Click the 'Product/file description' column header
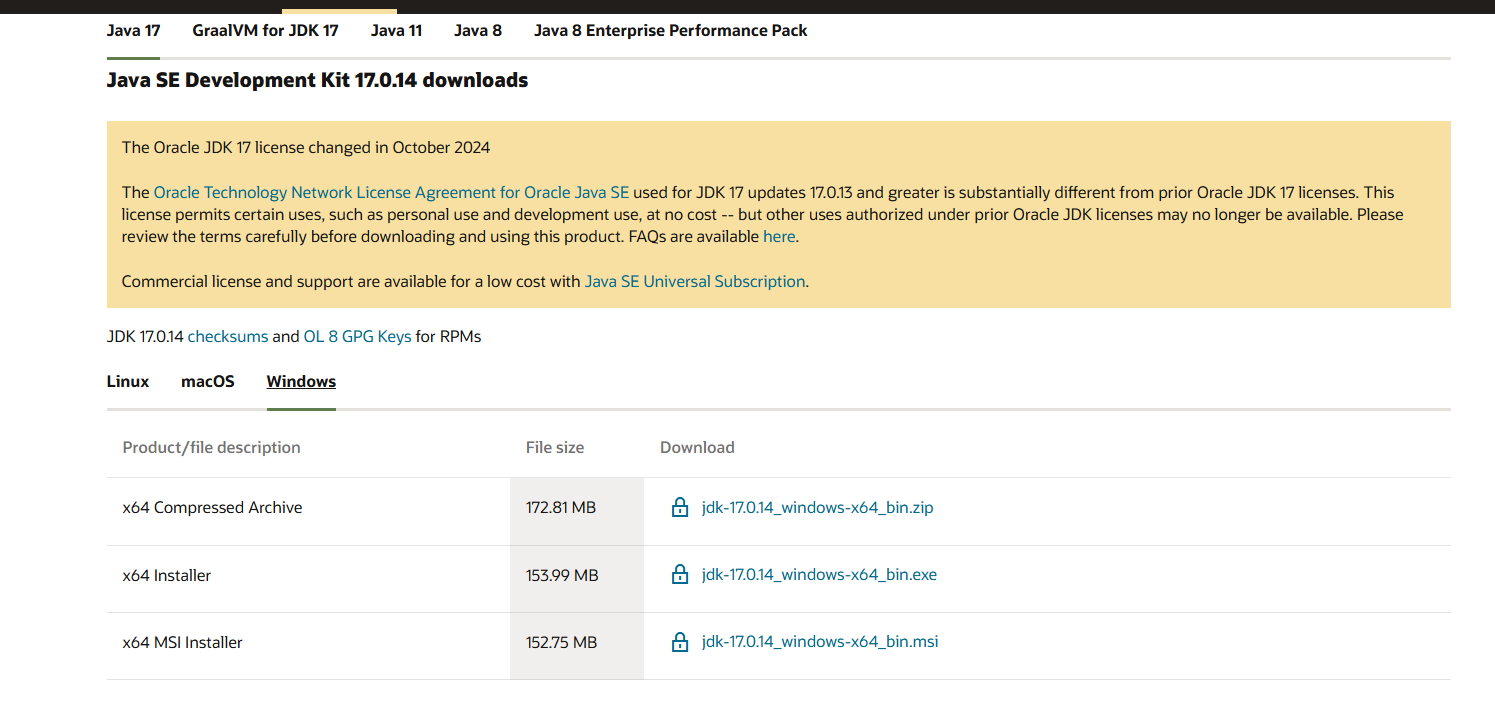Viewport: 1495px width, 710px height. (x=211, y=447)
